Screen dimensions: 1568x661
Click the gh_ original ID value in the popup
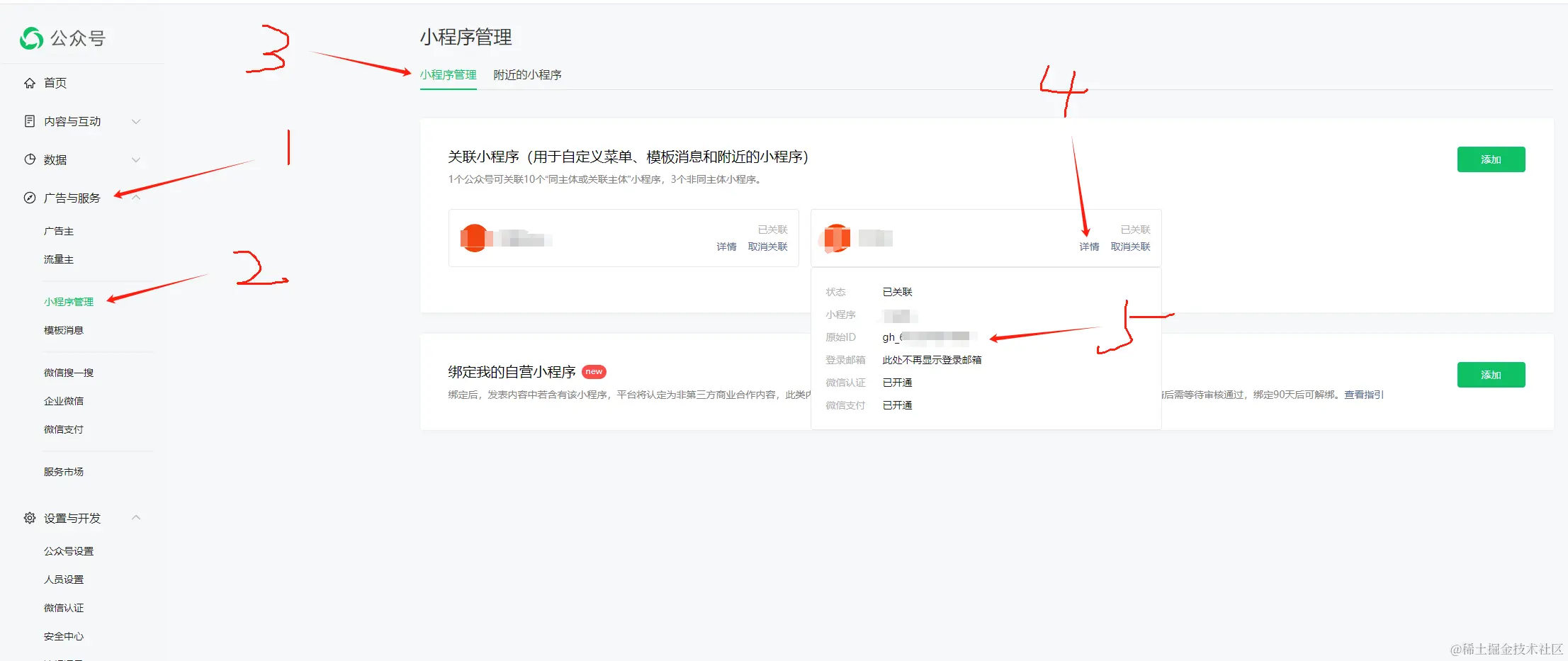[x=929, y=337]
